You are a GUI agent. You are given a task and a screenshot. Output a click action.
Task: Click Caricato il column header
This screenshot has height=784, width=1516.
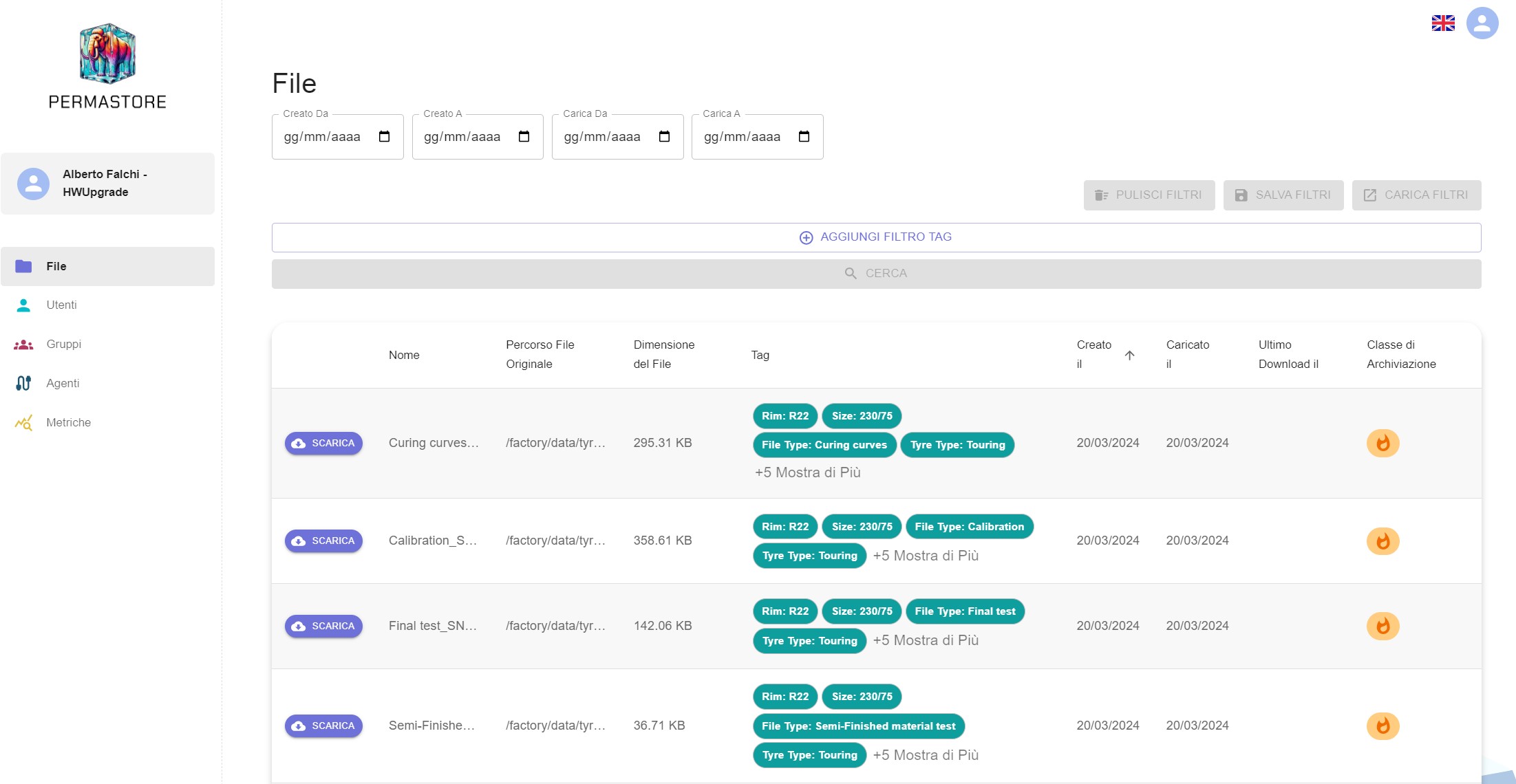(x=1187, y=354)
